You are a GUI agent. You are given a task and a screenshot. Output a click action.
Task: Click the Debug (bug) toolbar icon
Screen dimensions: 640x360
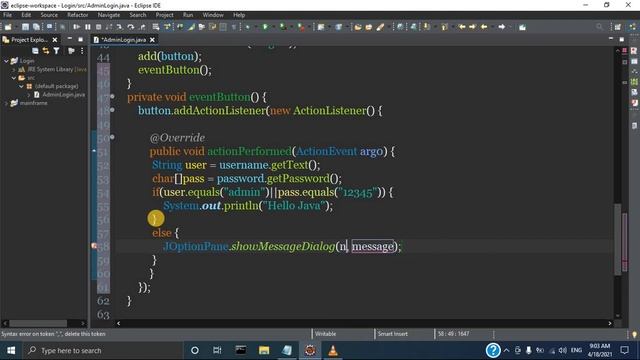click(247, 27)
